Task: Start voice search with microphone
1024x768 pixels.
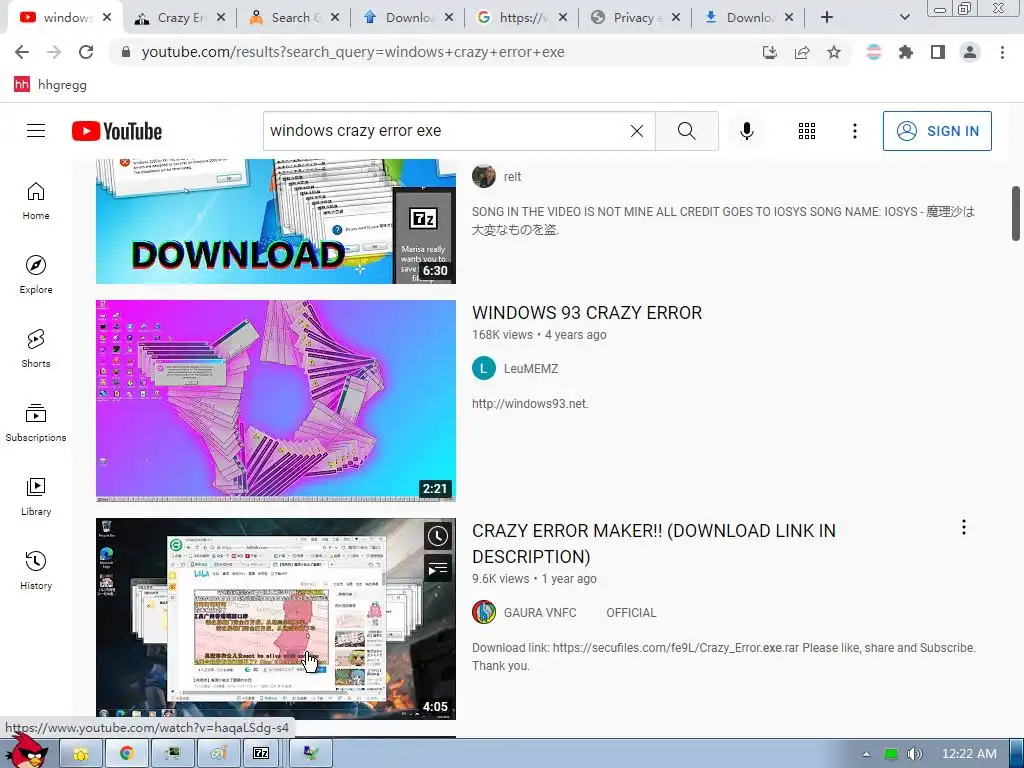Action: click(746, 131)
